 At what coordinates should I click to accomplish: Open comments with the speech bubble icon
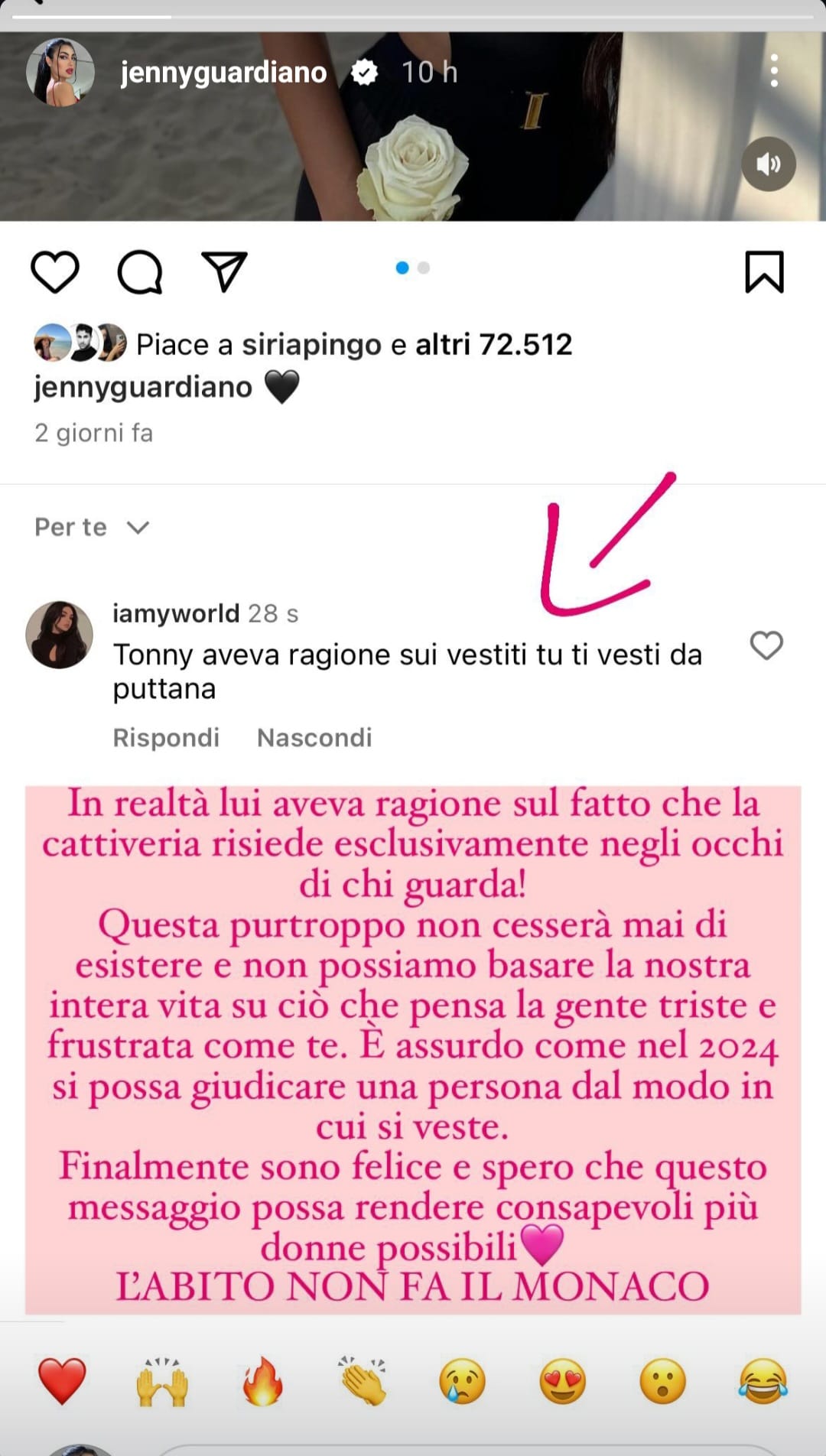(x=140, y=271)
